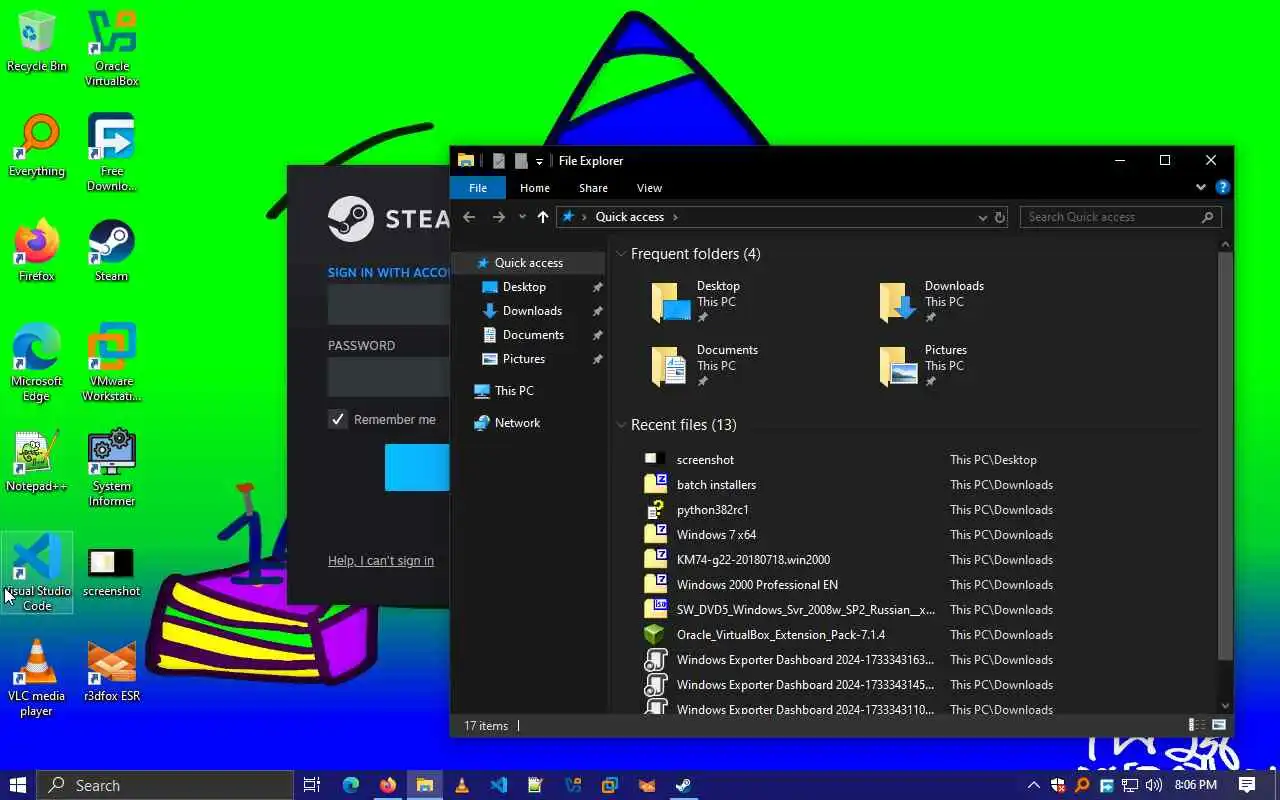Image resolution: width=1280 pixels, height=800 pixels.
Task: Select the VMware Workstation desktop shortcut
Action: 112,363
